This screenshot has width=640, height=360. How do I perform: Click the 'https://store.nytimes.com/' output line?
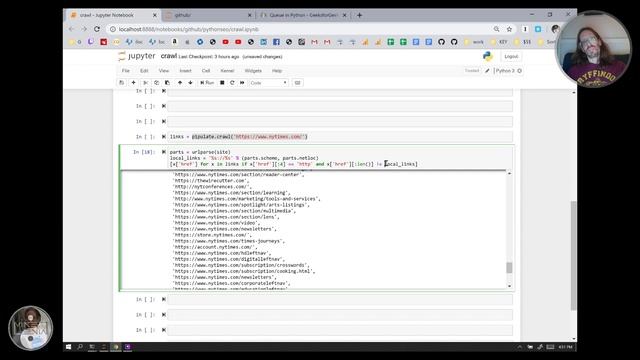[212, 235]
